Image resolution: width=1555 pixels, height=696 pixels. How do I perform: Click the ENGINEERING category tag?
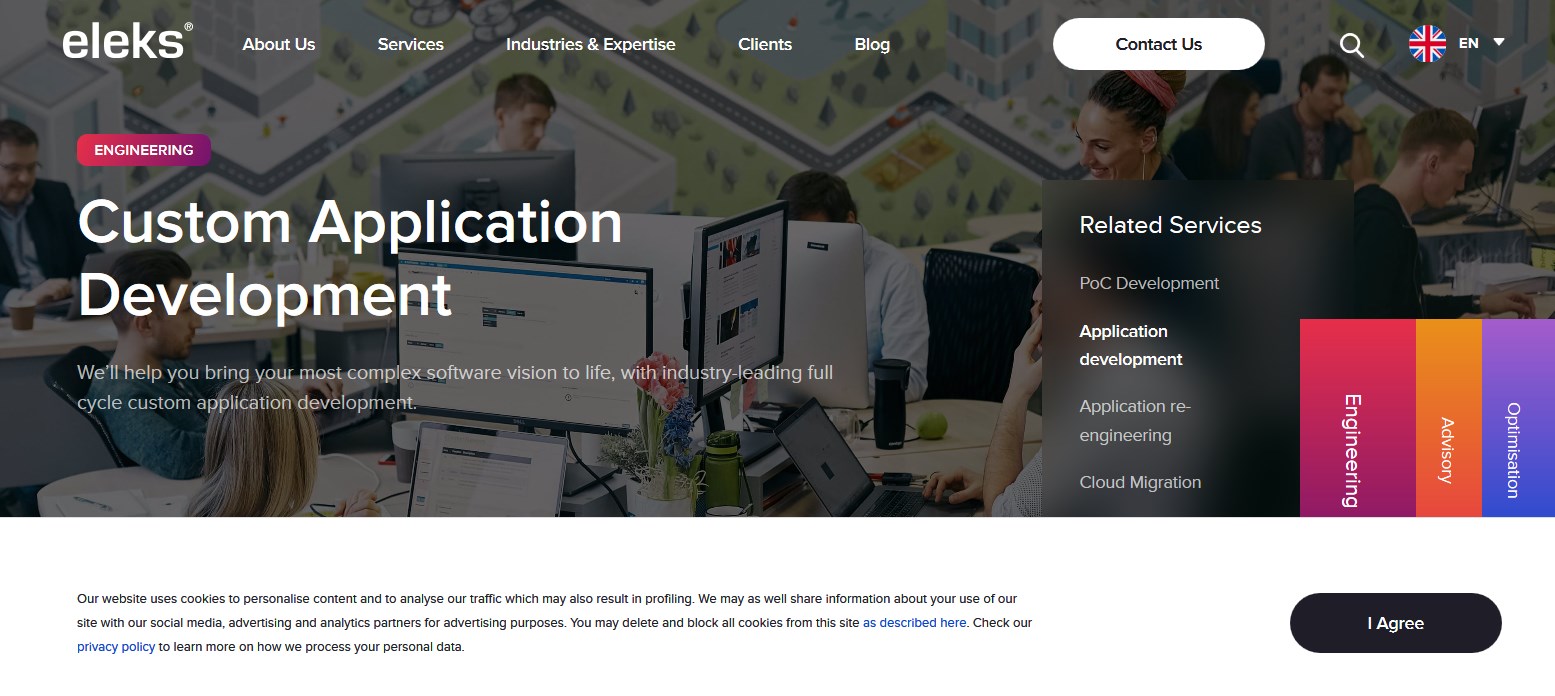pyautogui.click(x=144, y=150)
